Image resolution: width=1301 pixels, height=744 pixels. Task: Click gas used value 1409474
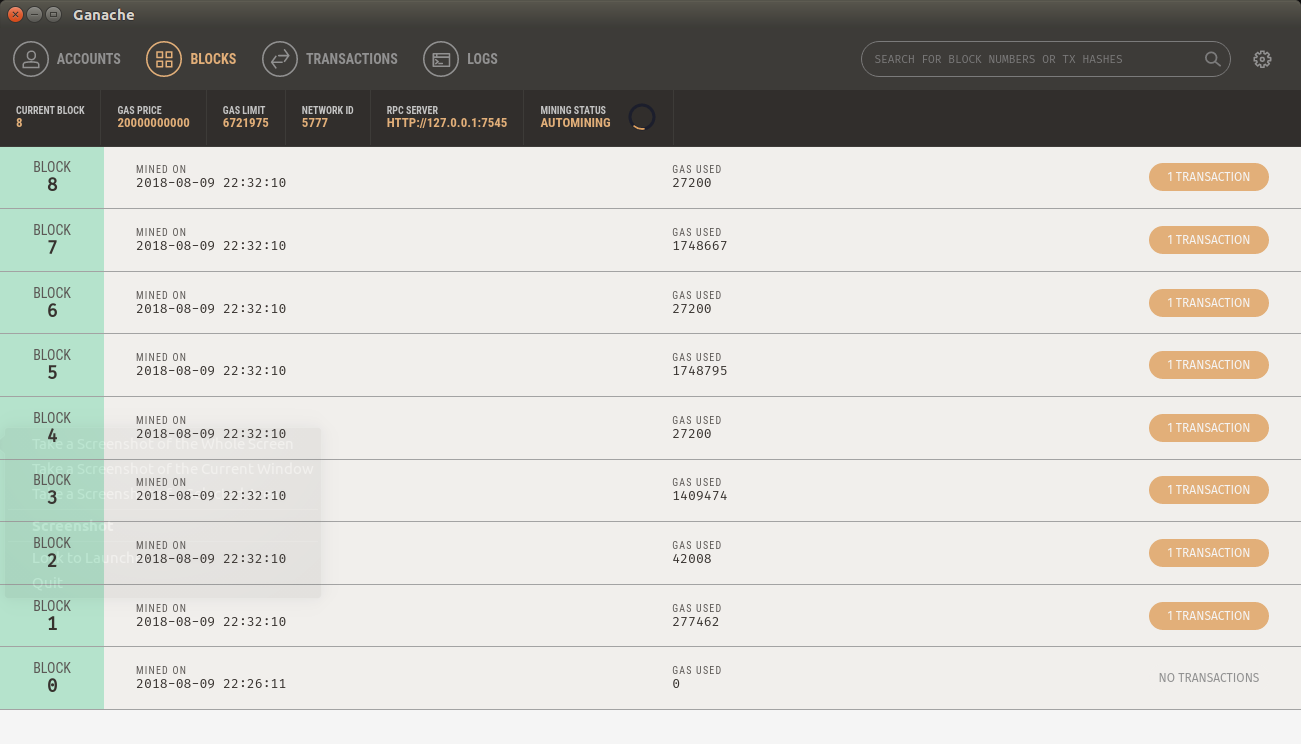[x=700, y=496]
